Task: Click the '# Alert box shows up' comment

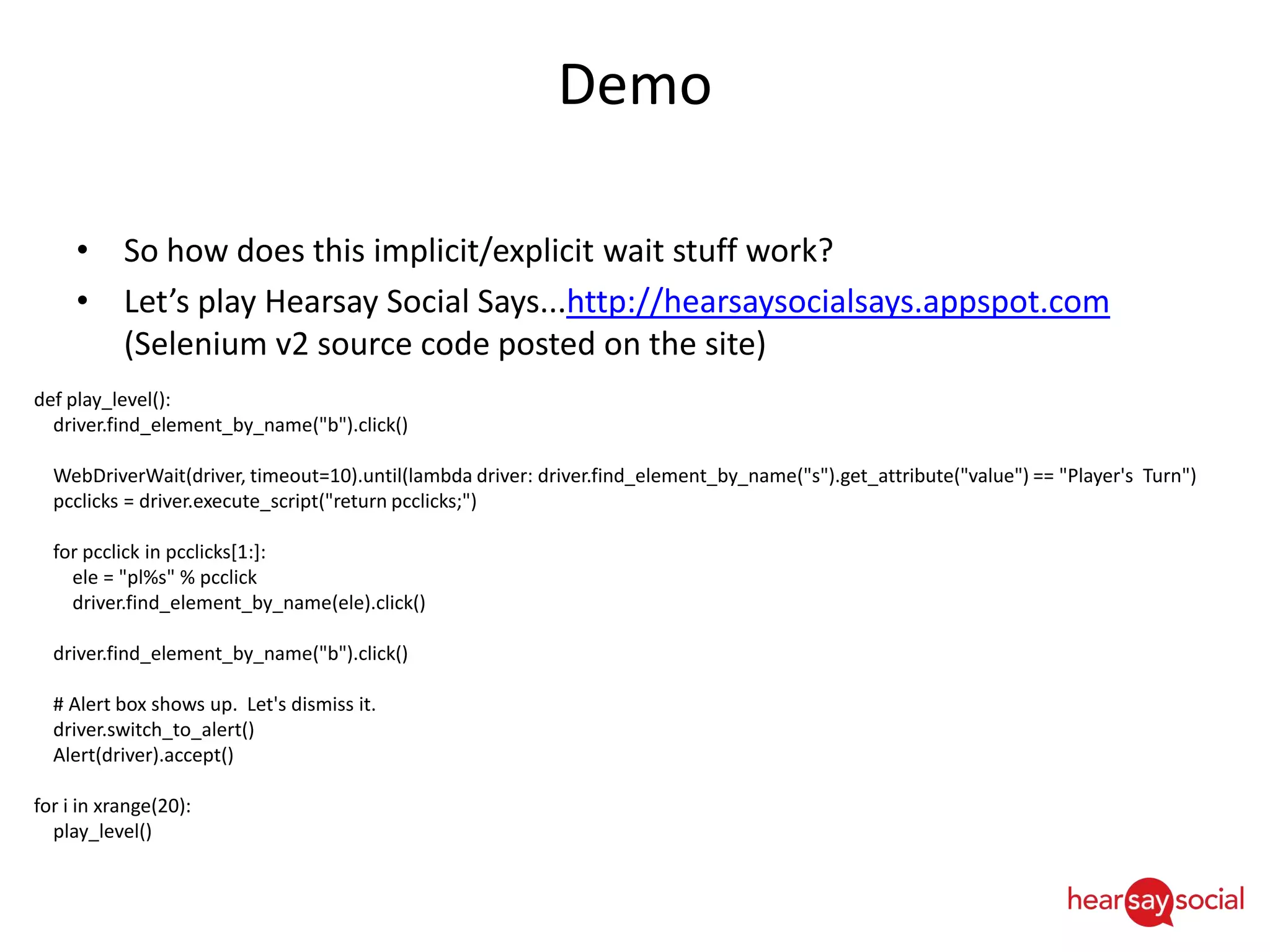Action: click(x=215, y=705)
